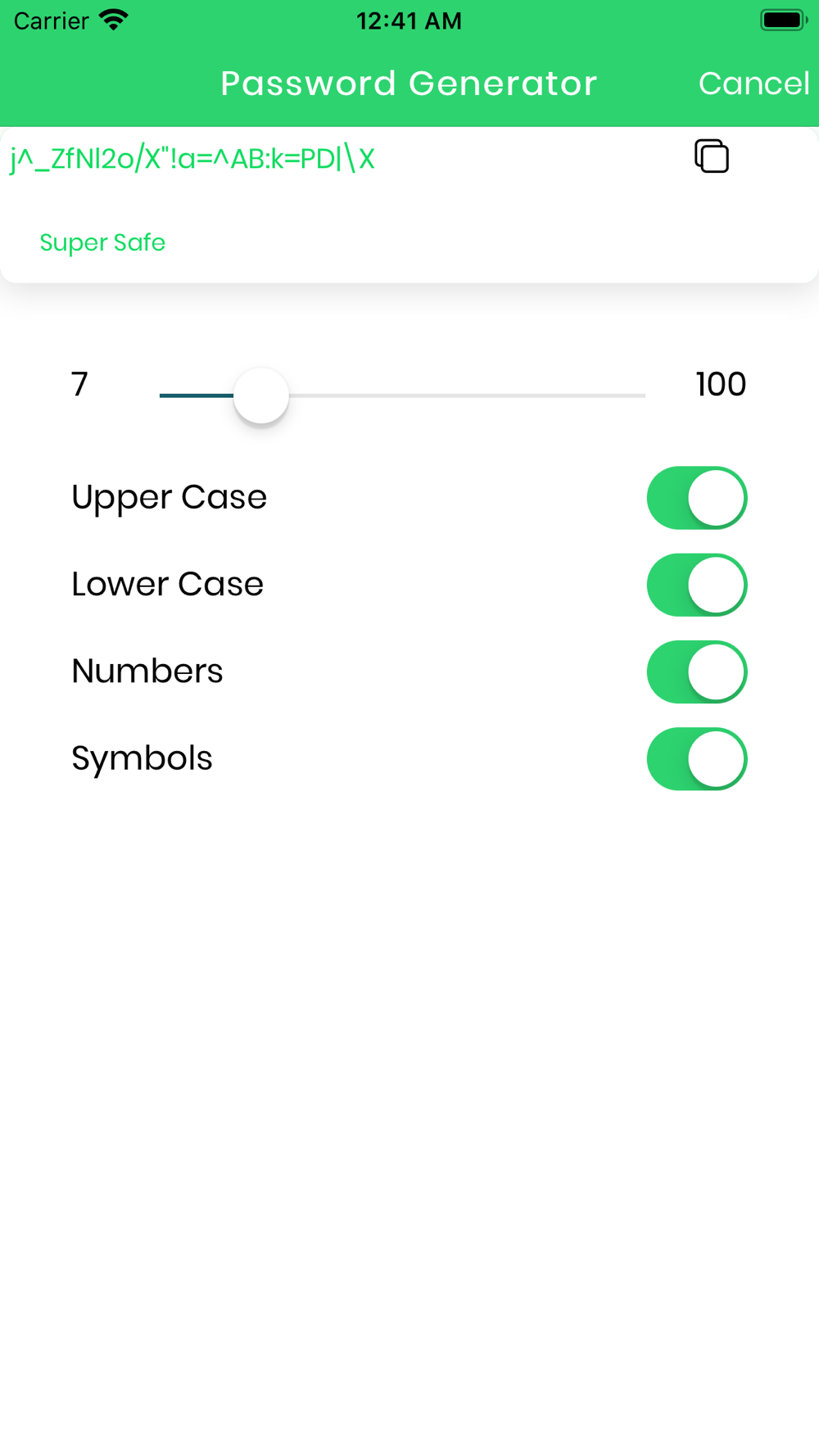Tap the minimum length value 7
Screen dimensions: 819x1456
[x=79, y=384]
